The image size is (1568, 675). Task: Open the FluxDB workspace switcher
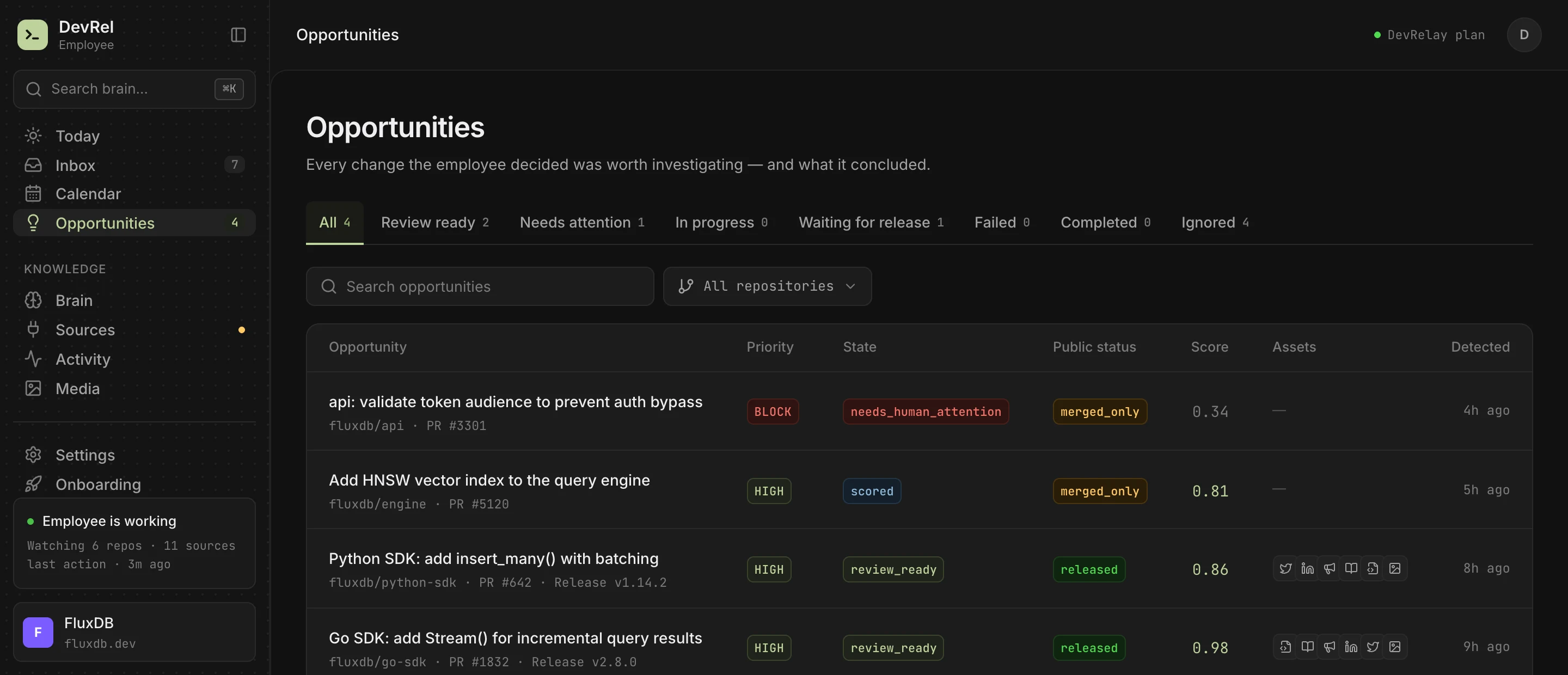[134, 632]
